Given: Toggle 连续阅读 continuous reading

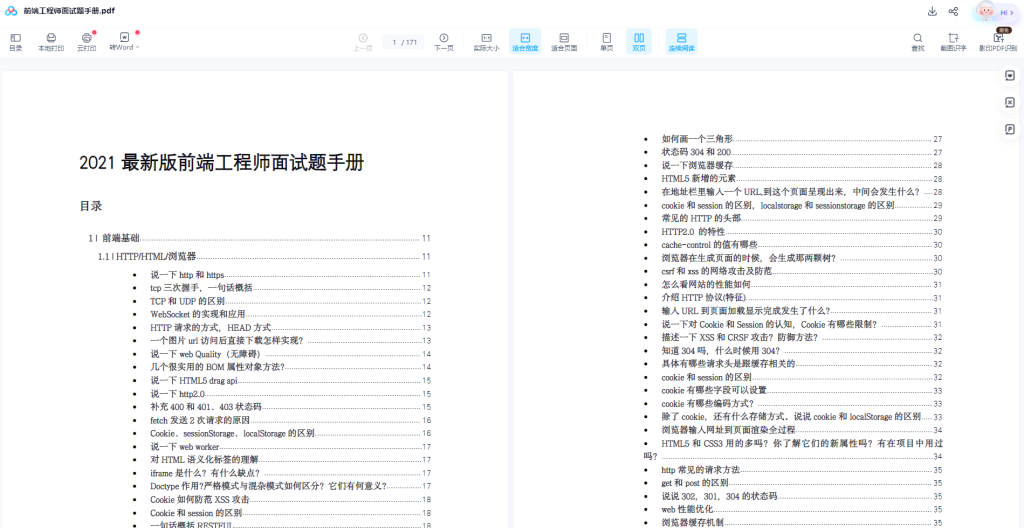Looking at the screenshot, I should tap(681, 42).
